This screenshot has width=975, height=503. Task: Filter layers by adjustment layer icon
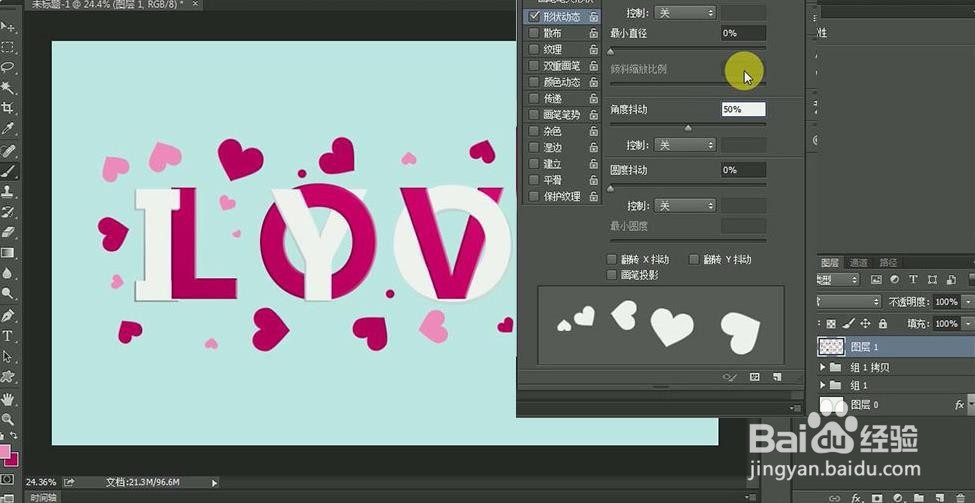[894, 280]
